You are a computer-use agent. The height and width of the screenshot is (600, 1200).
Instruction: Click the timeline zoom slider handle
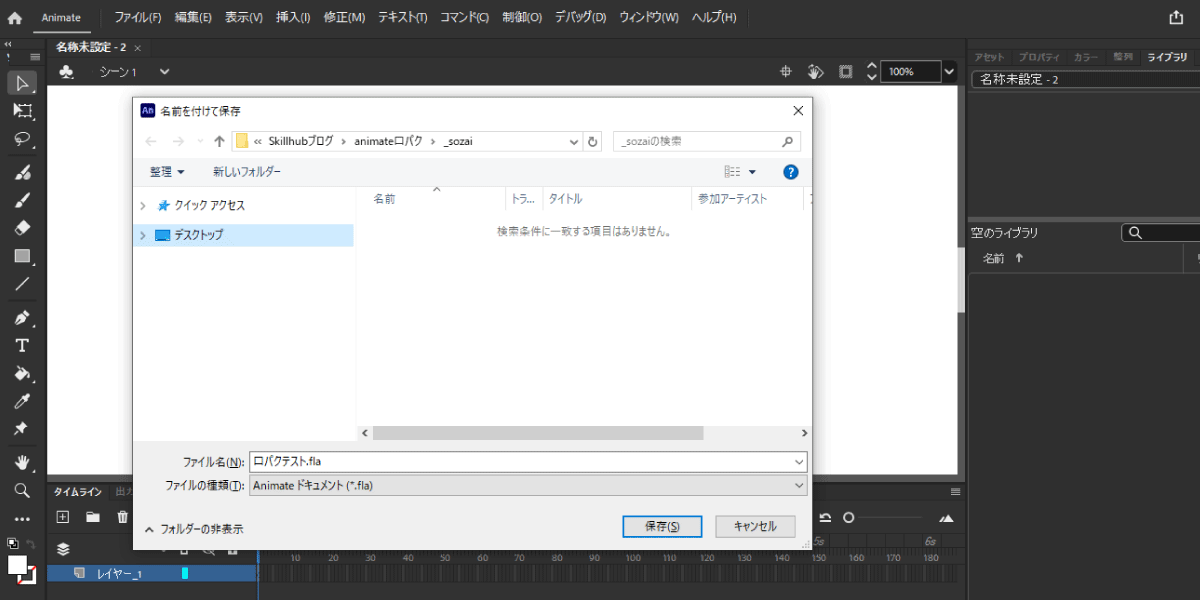click(x=848, y=517)
